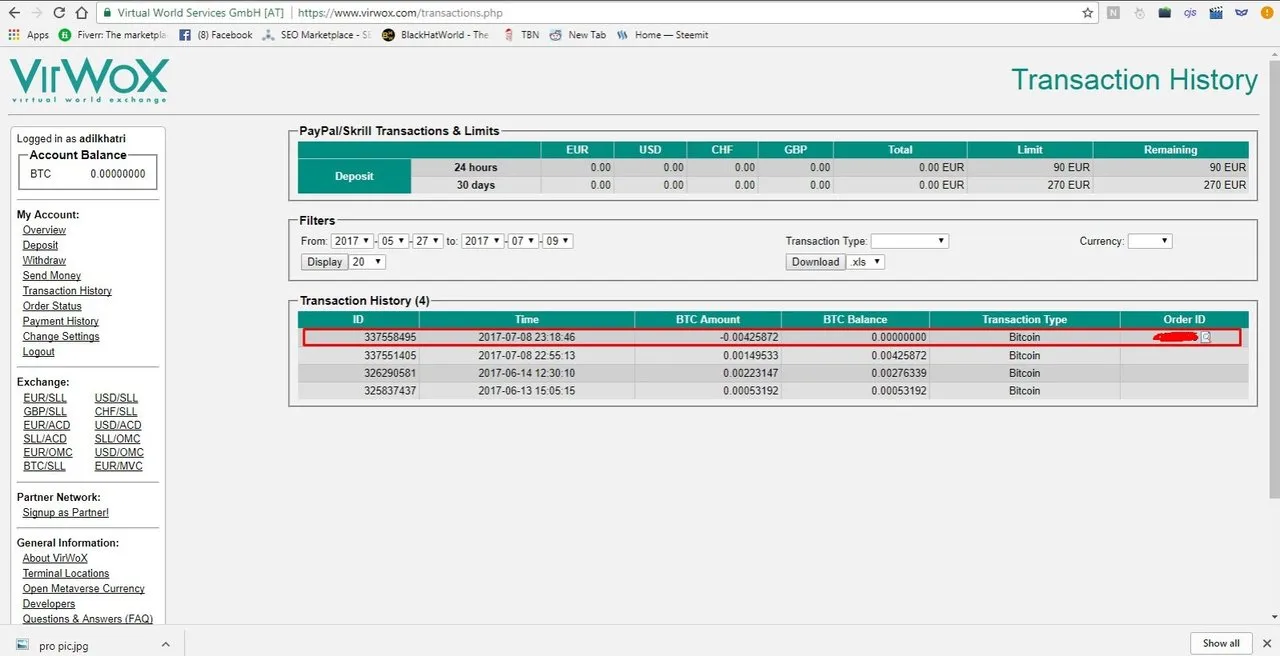Click the Download button

(x=815, y=262)
